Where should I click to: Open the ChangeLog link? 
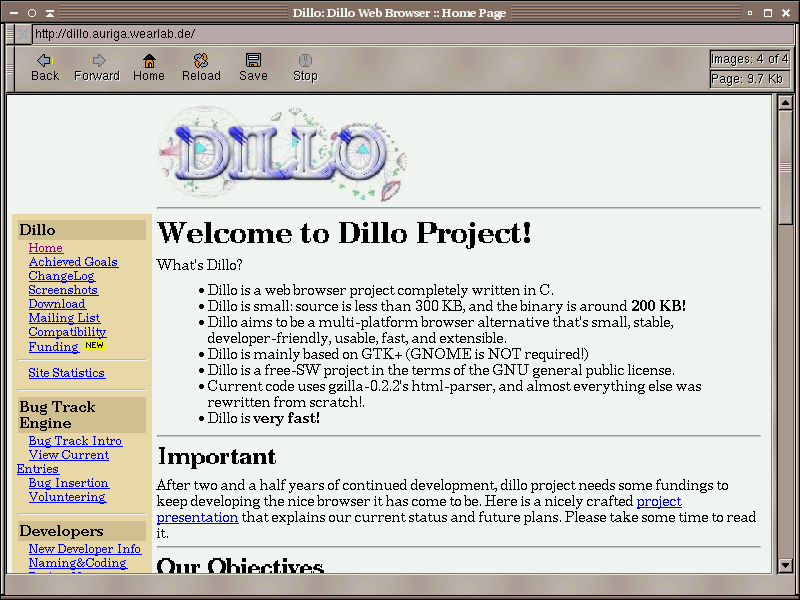point(61,276)
